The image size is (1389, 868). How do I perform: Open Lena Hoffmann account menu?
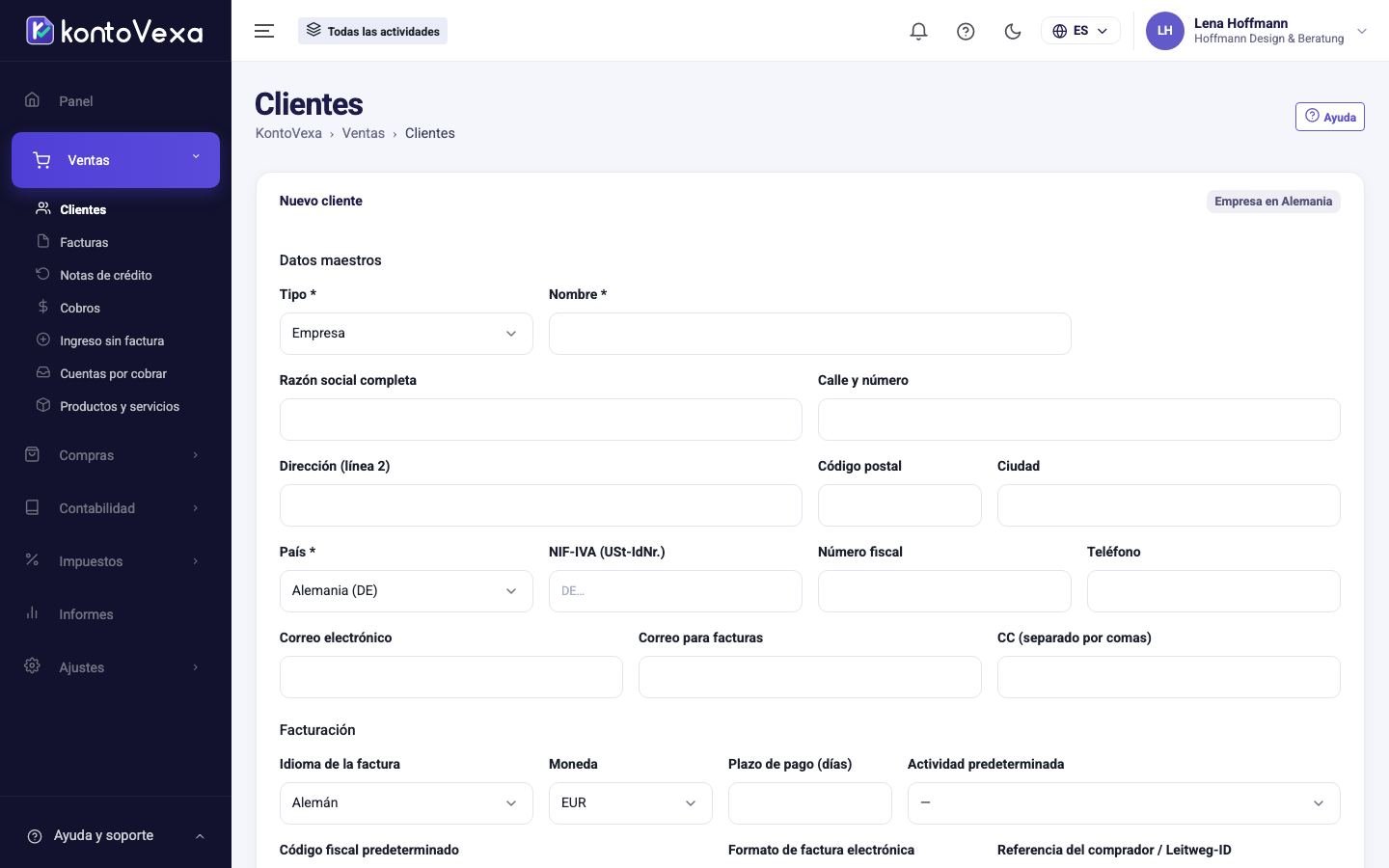(1258, 31)
